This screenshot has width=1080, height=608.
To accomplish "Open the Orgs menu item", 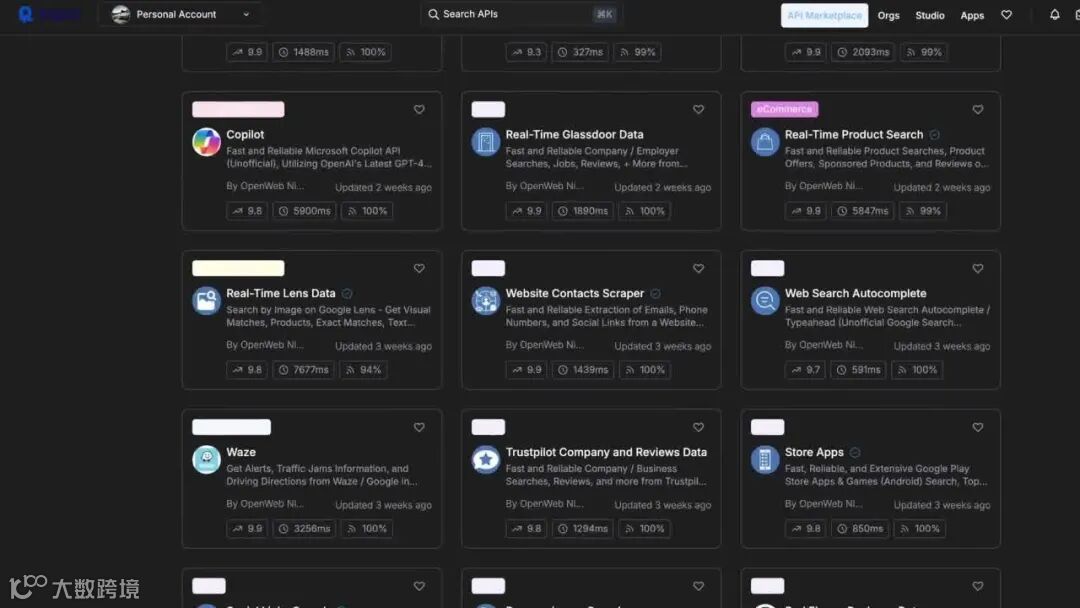I will click(888, 15).
